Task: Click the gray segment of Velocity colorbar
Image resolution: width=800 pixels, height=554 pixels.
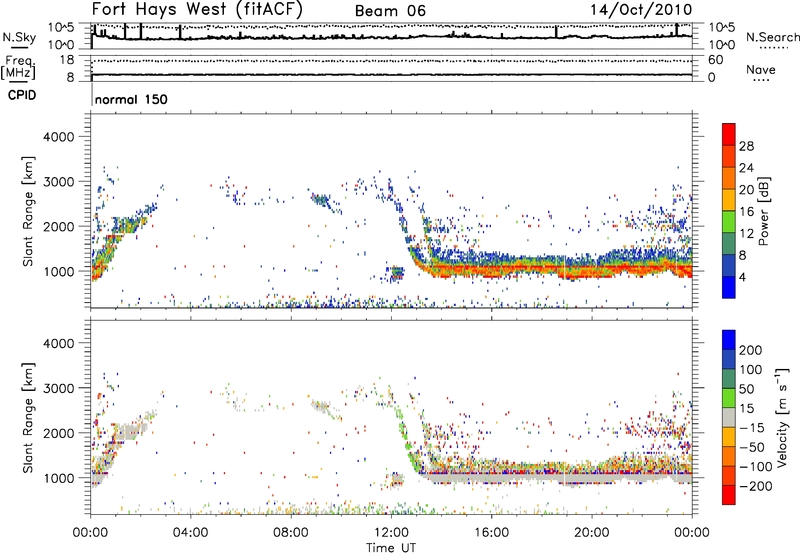Action: [x=729, y=418]
